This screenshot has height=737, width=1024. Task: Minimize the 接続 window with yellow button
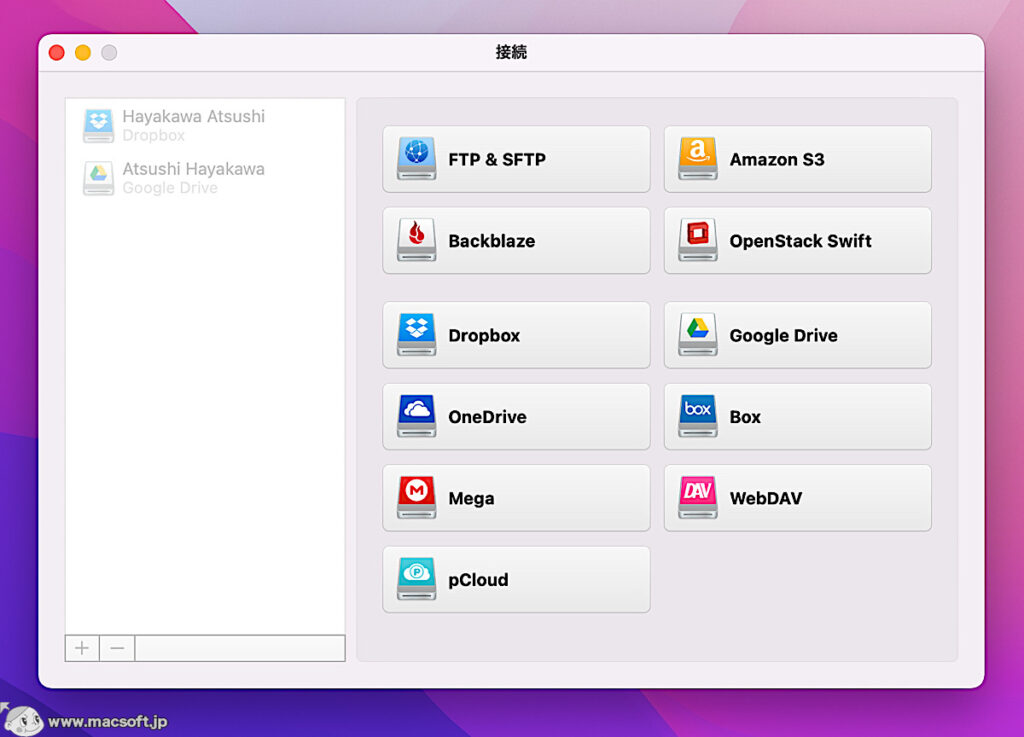83,52
